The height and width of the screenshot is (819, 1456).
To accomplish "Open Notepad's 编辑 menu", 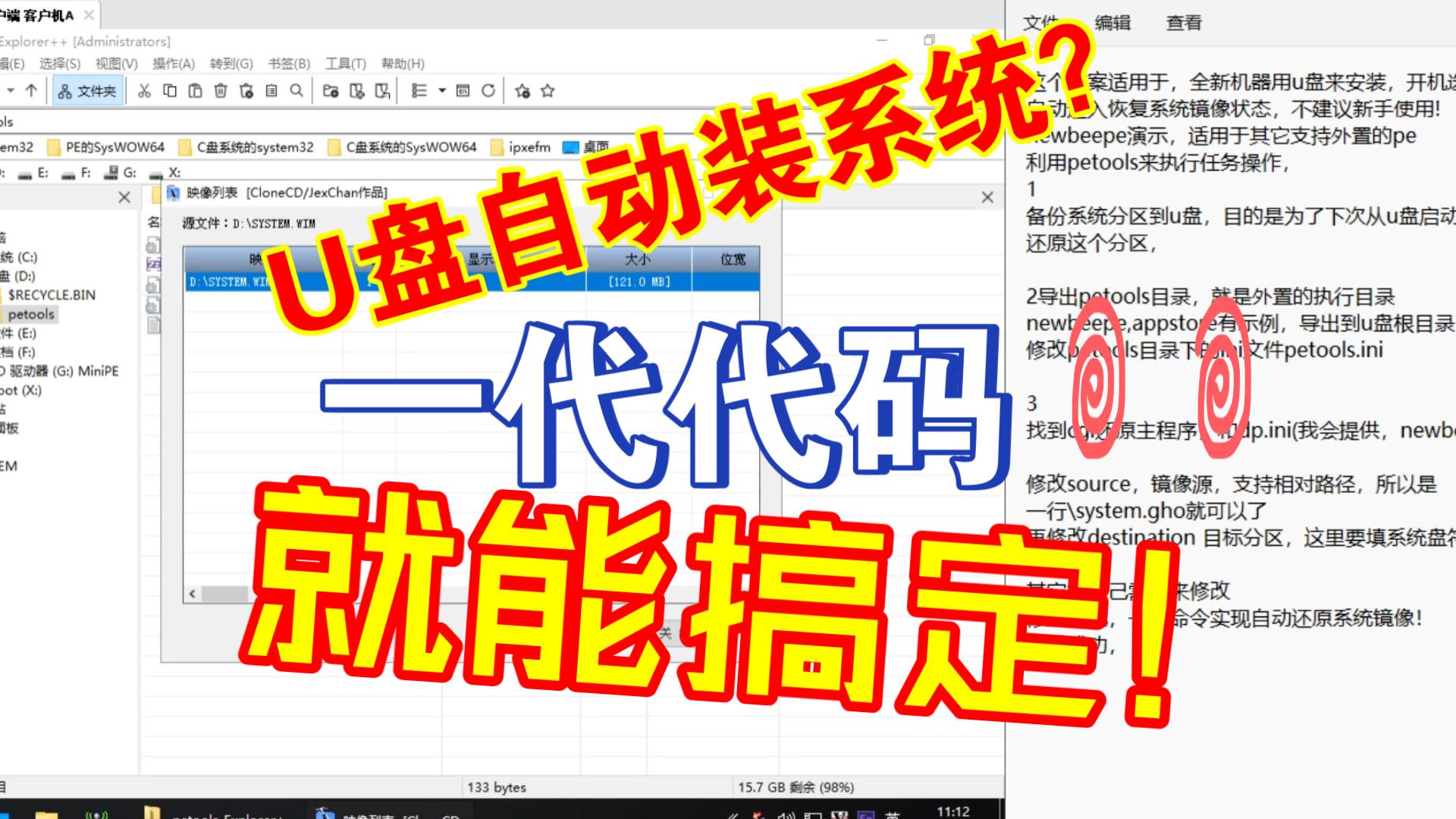I will pos(1112,23).
